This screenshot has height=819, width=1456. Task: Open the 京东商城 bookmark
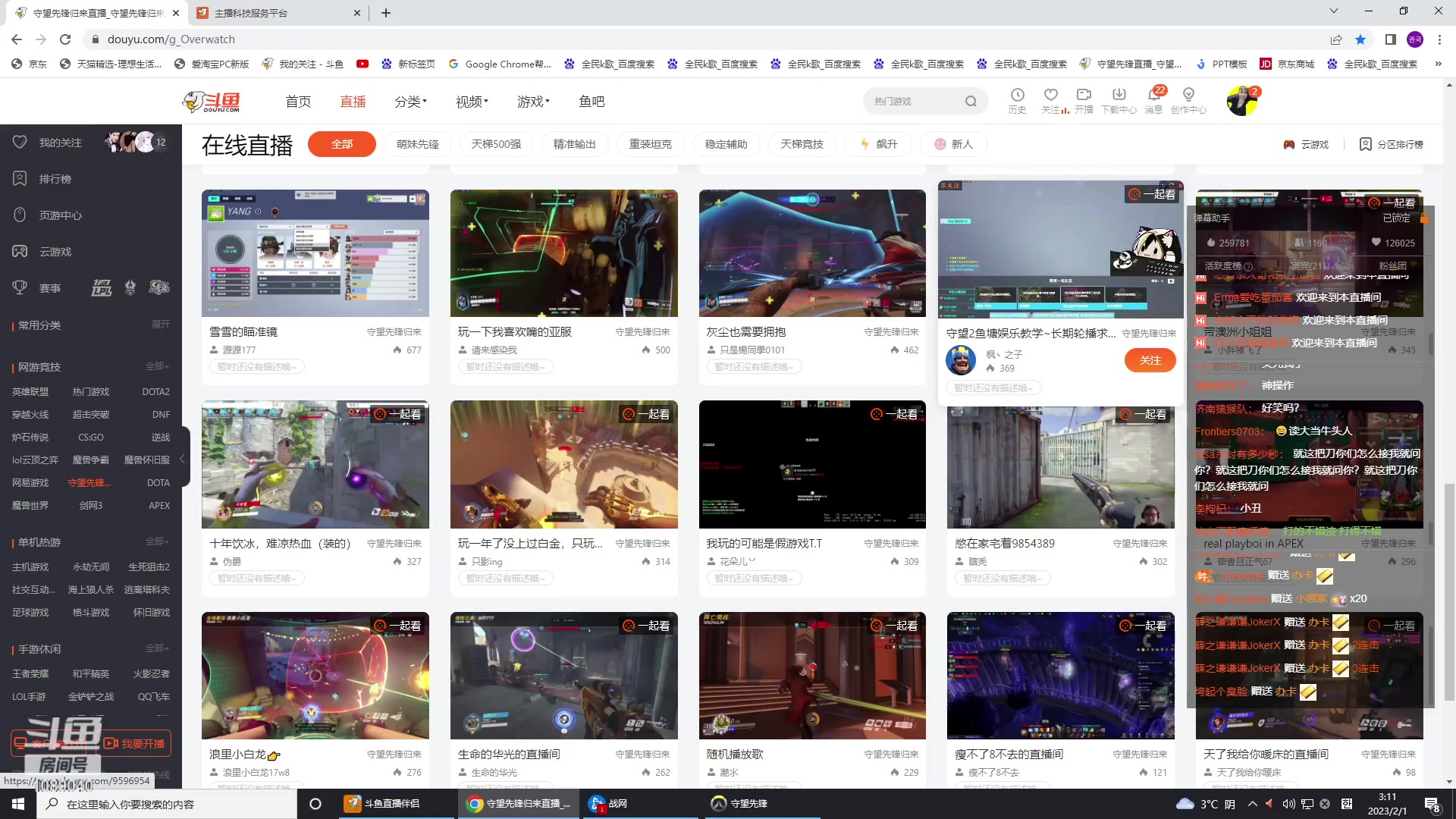point(1287,64)
